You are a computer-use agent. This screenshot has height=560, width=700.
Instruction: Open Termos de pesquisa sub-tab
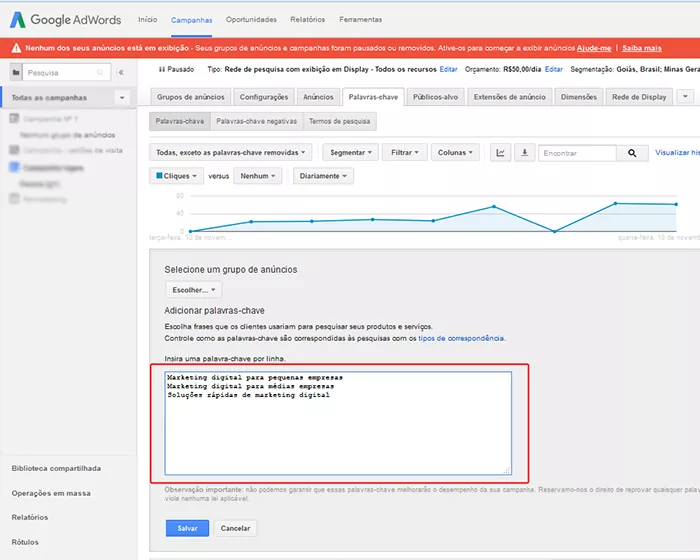click(x=339, y=121)
